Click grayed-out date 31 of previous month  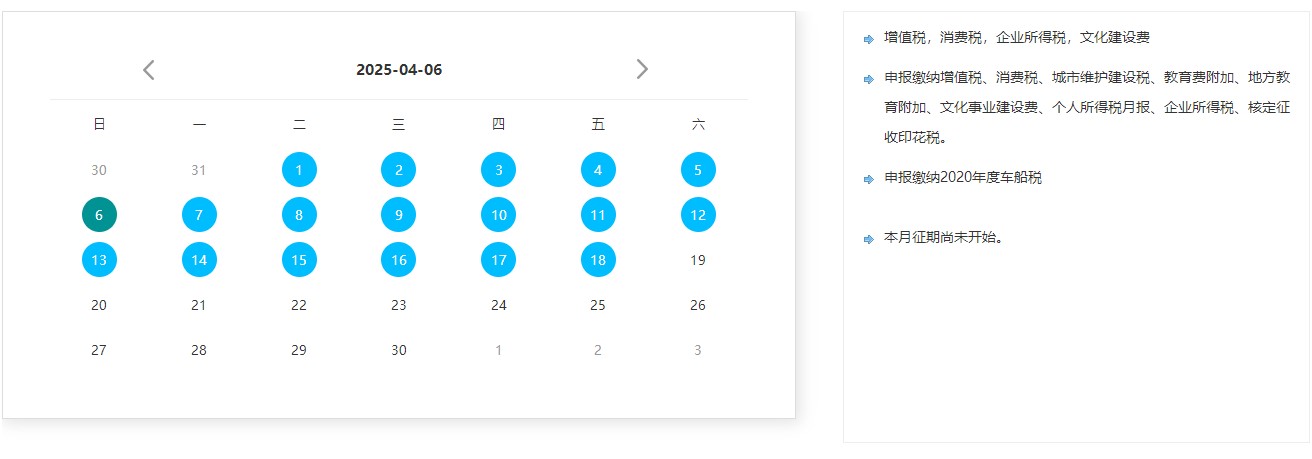pos(199,170)
